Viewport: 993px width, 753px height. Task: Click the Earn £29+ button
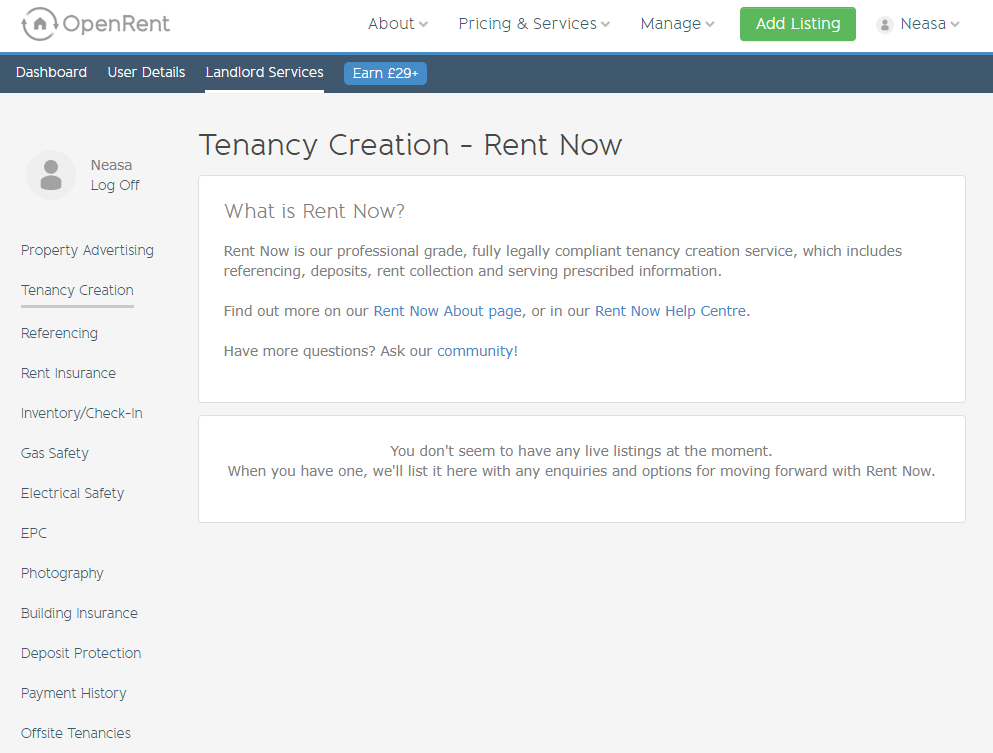point(385,73)
